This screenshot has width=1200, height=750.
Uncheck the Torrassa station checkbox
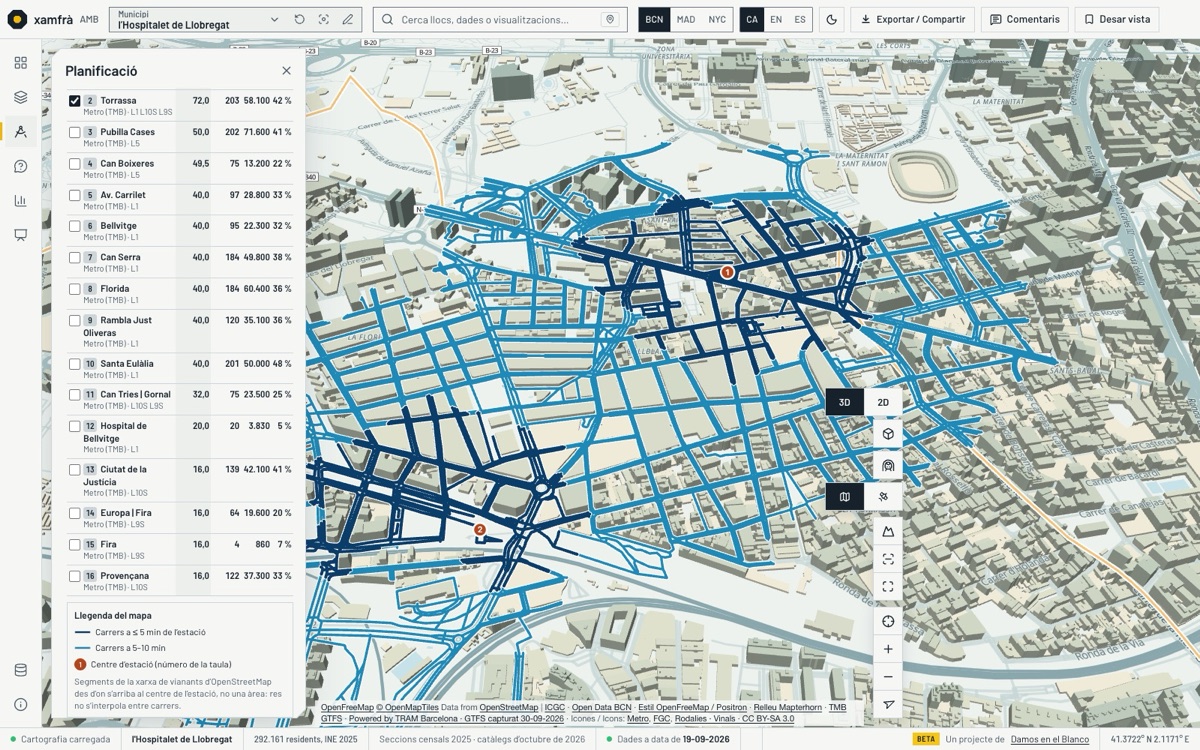tap(75, 101)
